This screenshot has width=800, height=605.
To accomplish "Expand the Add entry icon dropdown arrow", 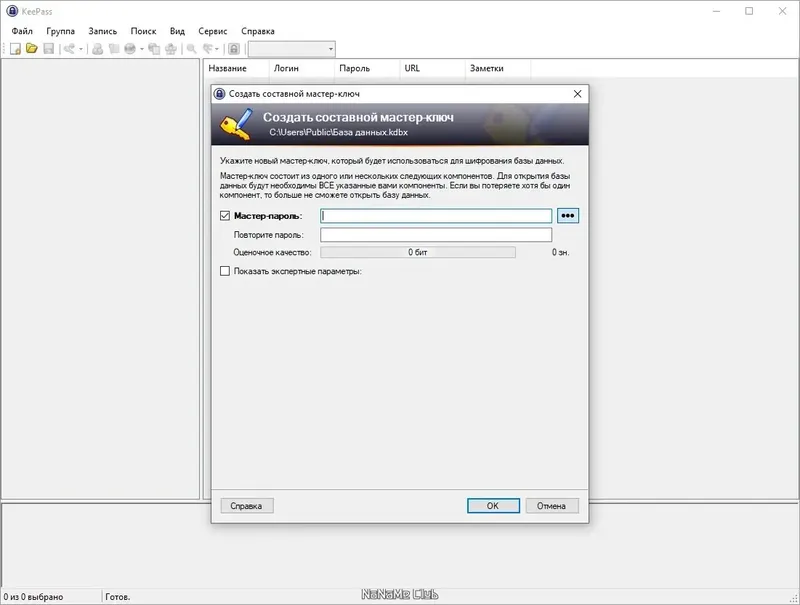I will [81, 49].
